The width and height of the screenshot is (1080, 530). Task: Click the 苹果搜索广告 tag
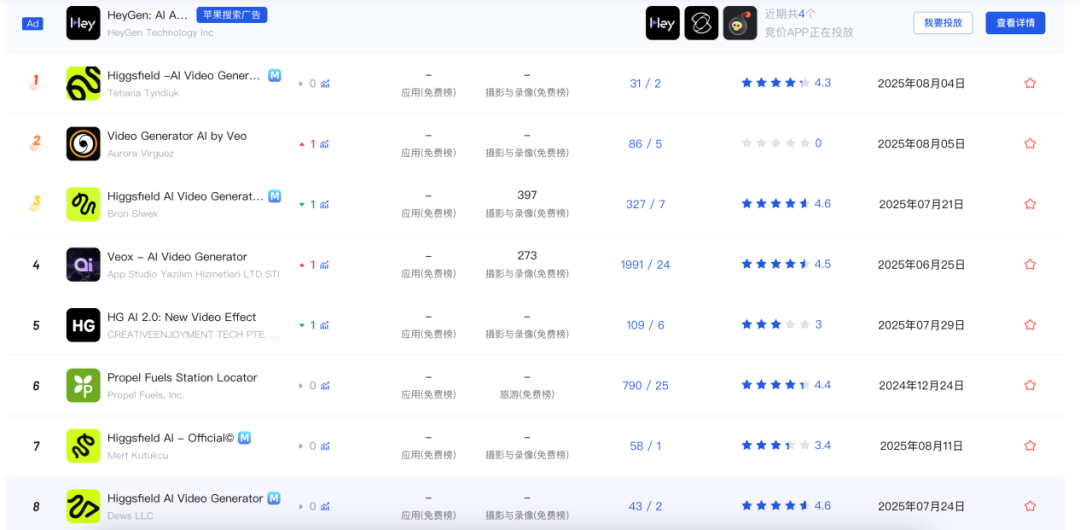(232, 15)
